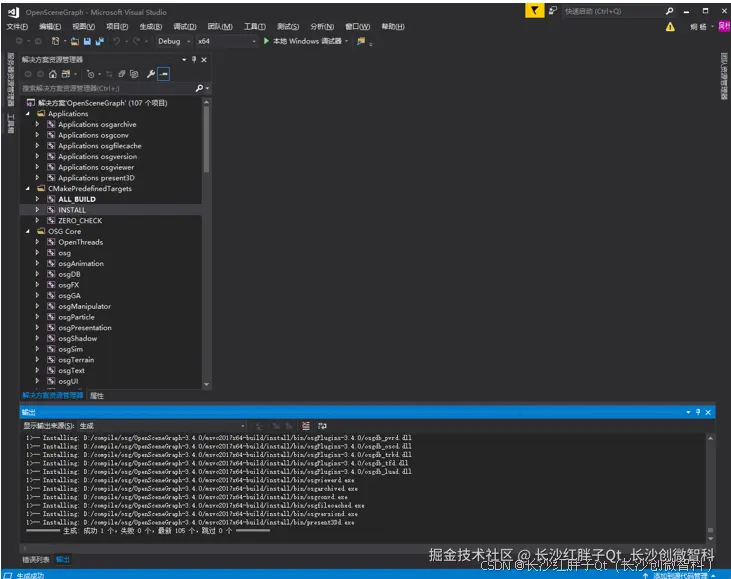Viewport: 731px width, 579px height.
Task: Open Output panel window options dropdown arrow
Action: [x=688, y=412]
